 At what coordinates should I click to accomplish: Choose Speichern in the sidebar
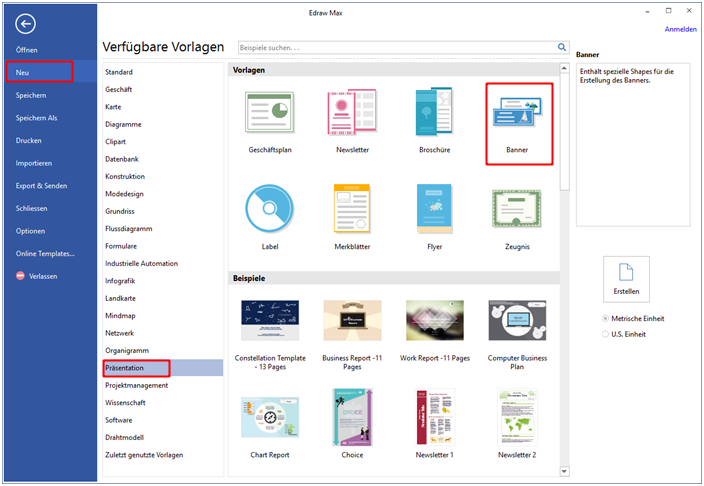pos(31,95)
